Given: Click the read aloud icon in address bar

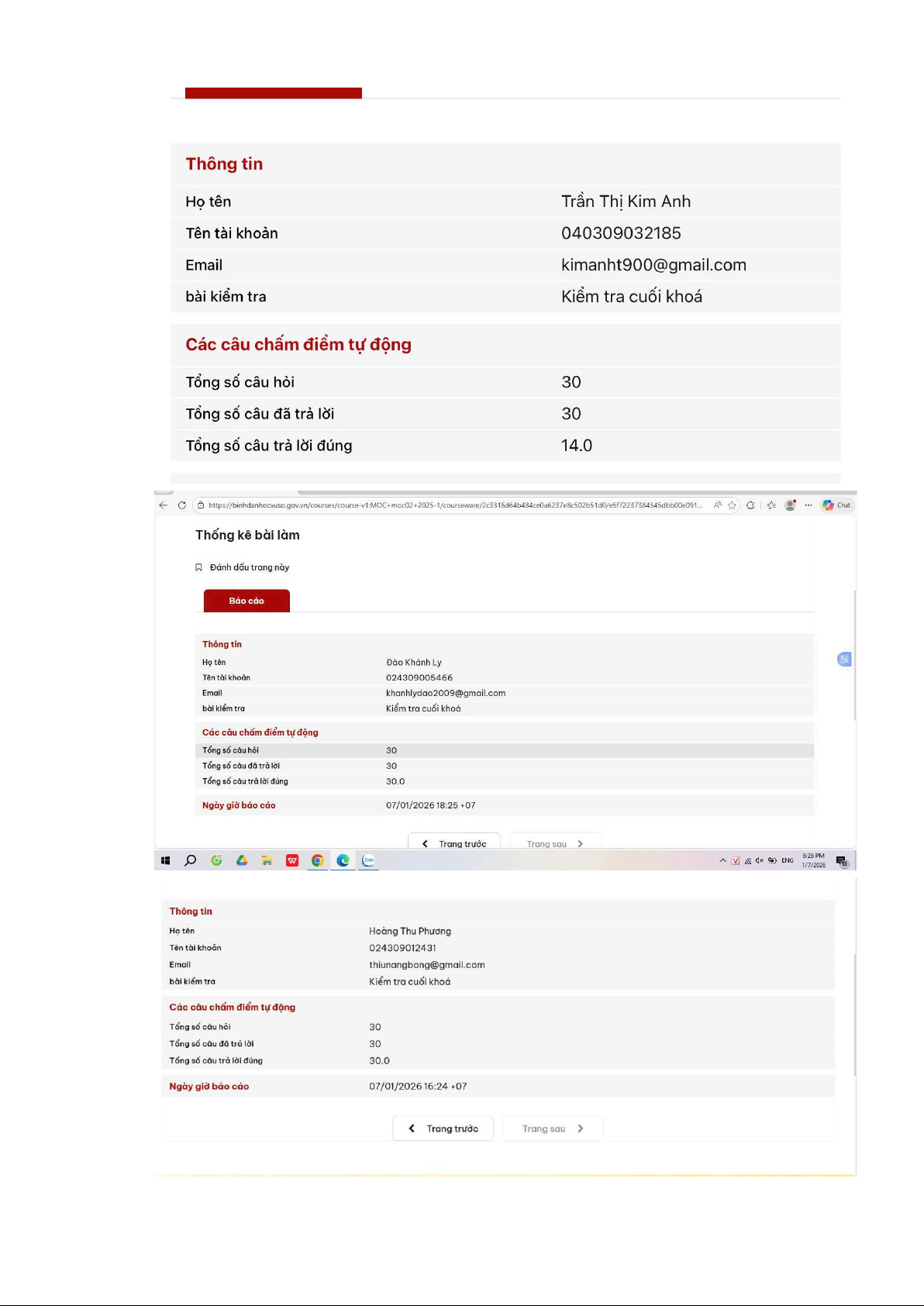Looking at the screenshot, I should click(718, 505).
